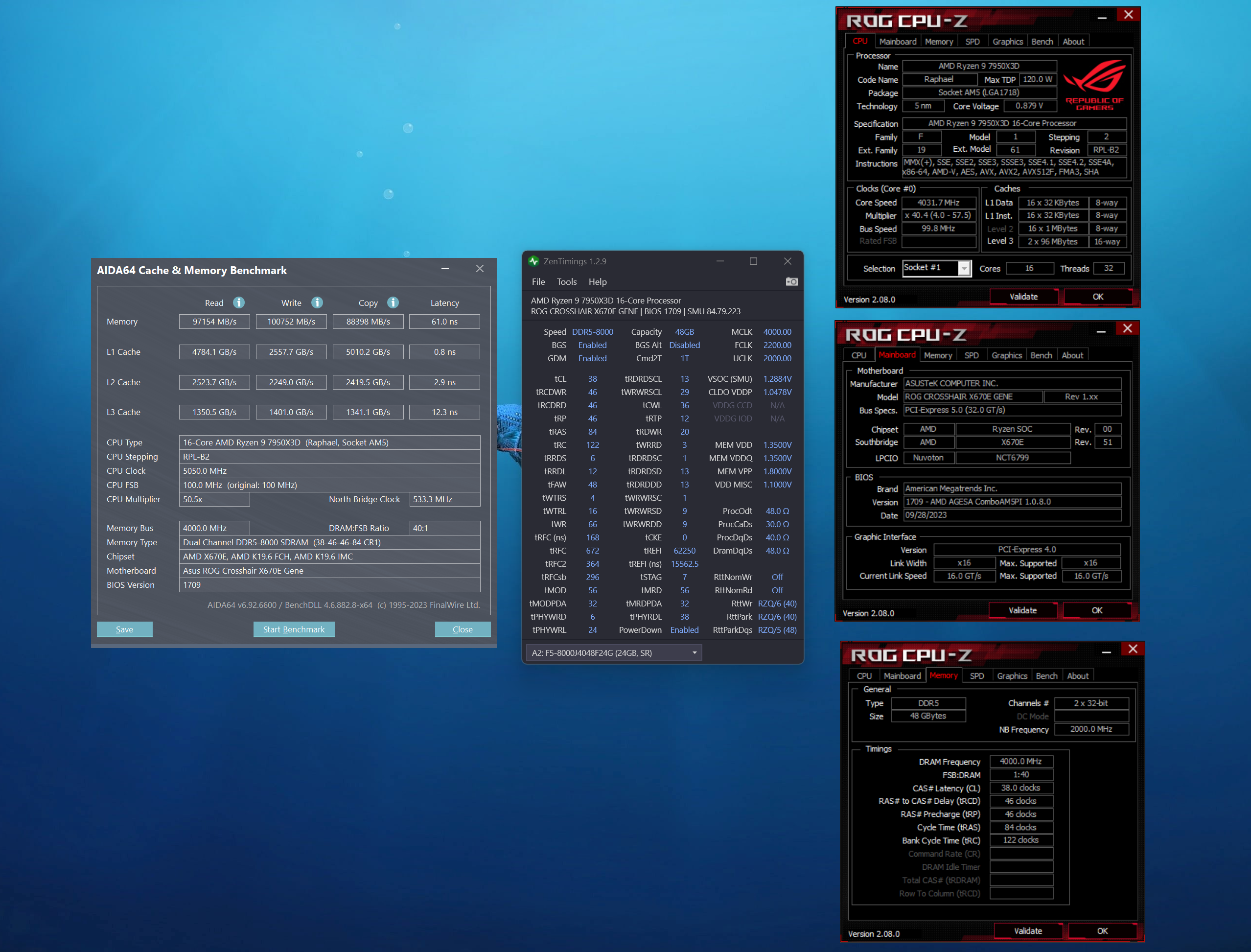Click the VSOC (SMU) 1.2884V value

click(x=777, y=378)
